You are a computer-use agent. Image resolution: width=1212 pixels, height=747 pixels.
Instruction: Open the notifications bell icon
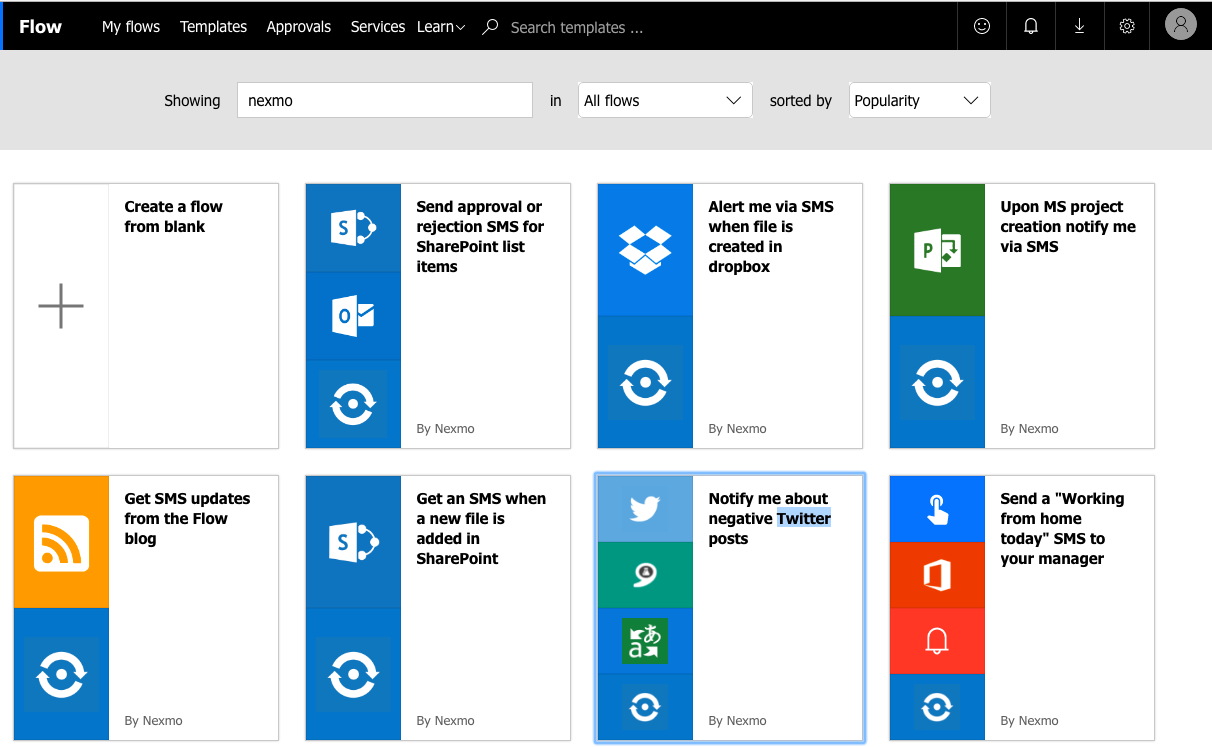point(1031,26)
